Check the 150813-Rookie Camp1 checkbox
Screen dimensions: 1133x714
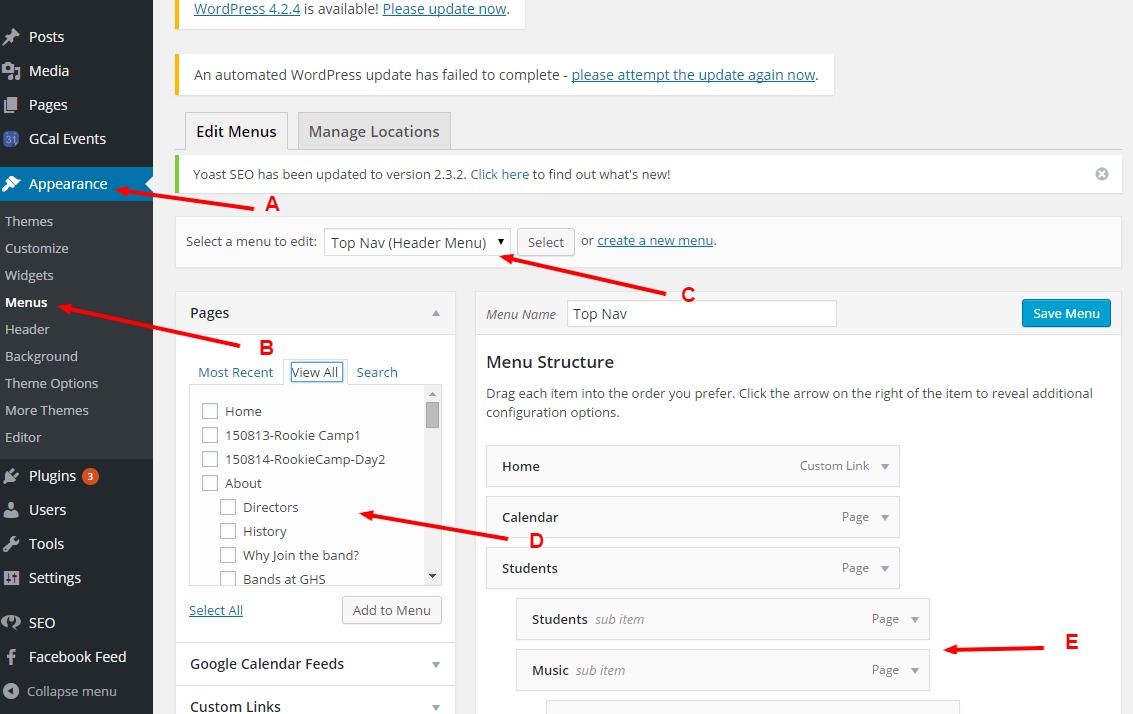click(210, 435)
